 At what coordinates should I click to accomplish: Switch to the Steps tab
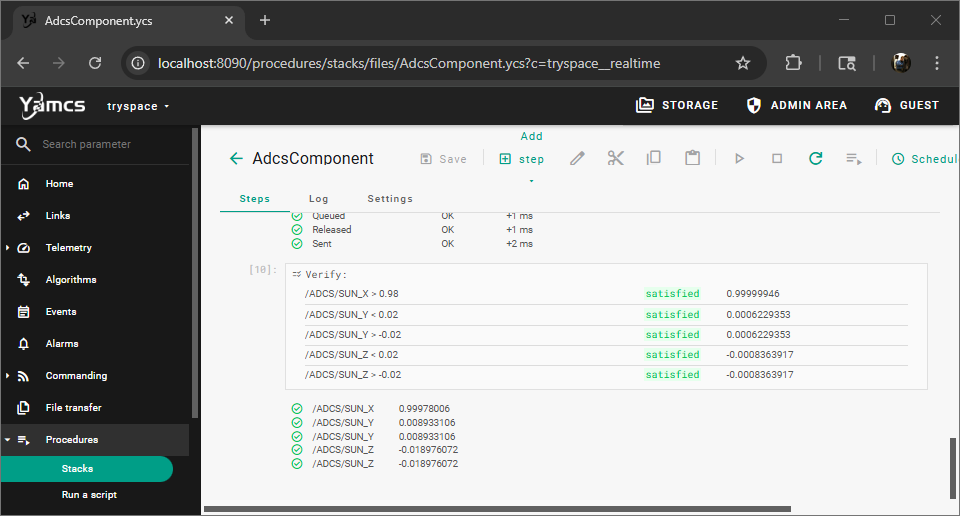(x=255, y=199)
